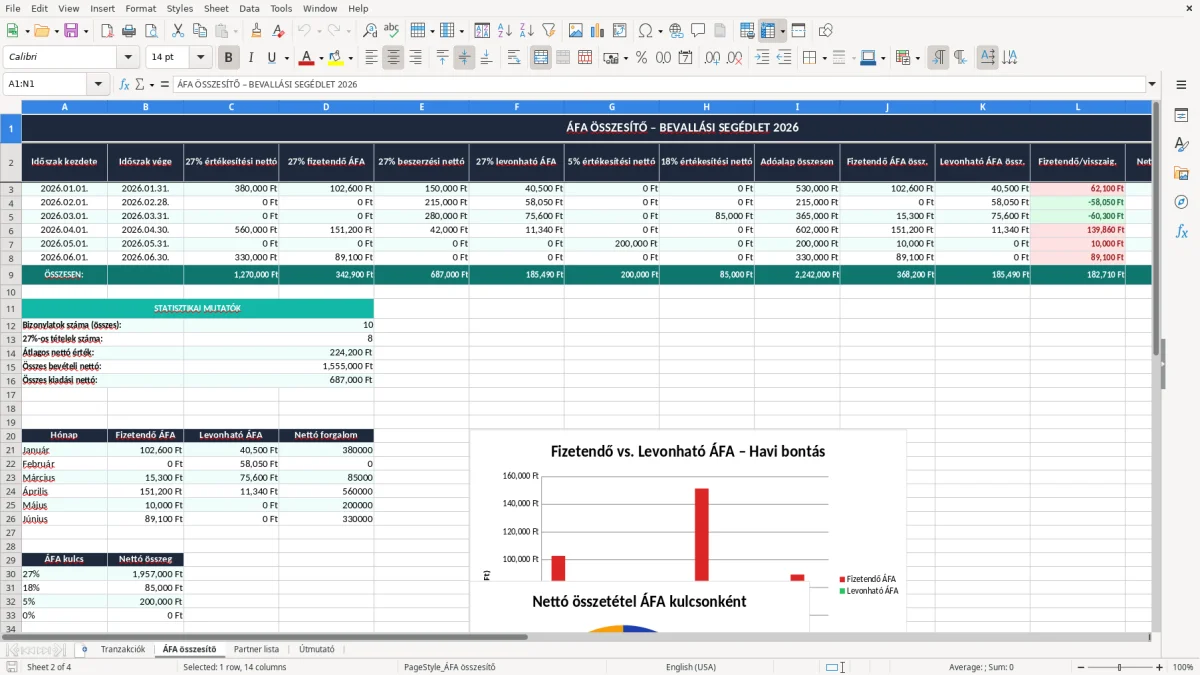The width and height of the screenshot is (1200, 675).
Task: Toggle the AutoFilter funnel
Action: pos(548,31)
